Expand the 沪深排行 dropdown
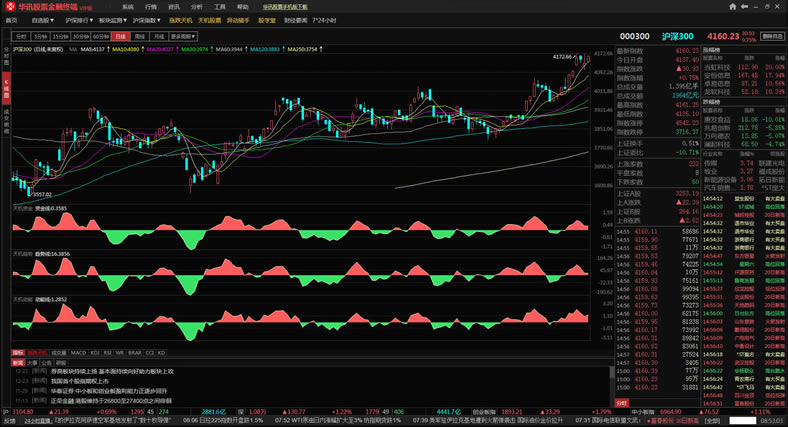This screenshot has height=427, width=788. 77,19
